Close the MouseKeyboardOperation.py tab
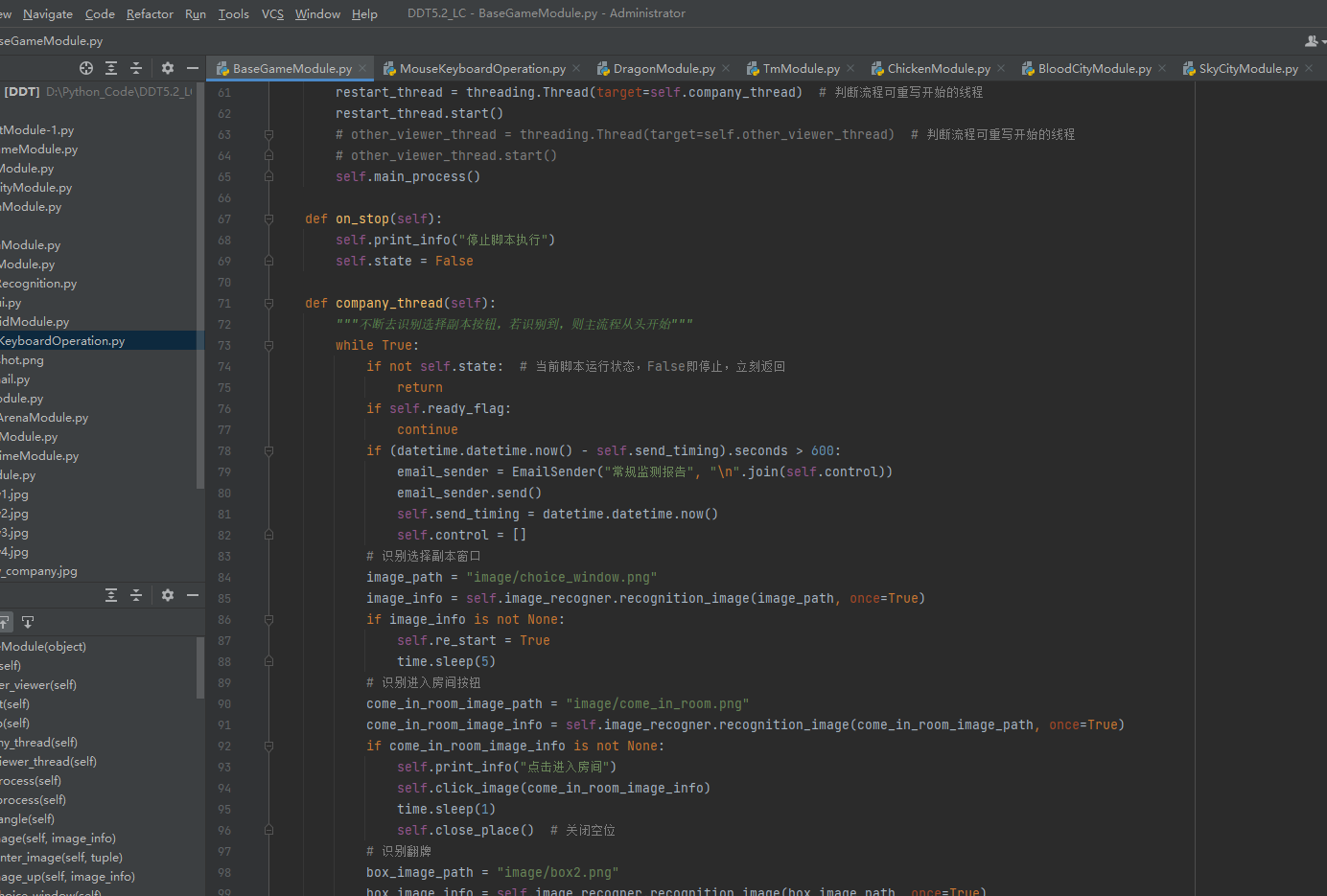Viewport: 1327px width, 896px height. (x=576, y=68)
